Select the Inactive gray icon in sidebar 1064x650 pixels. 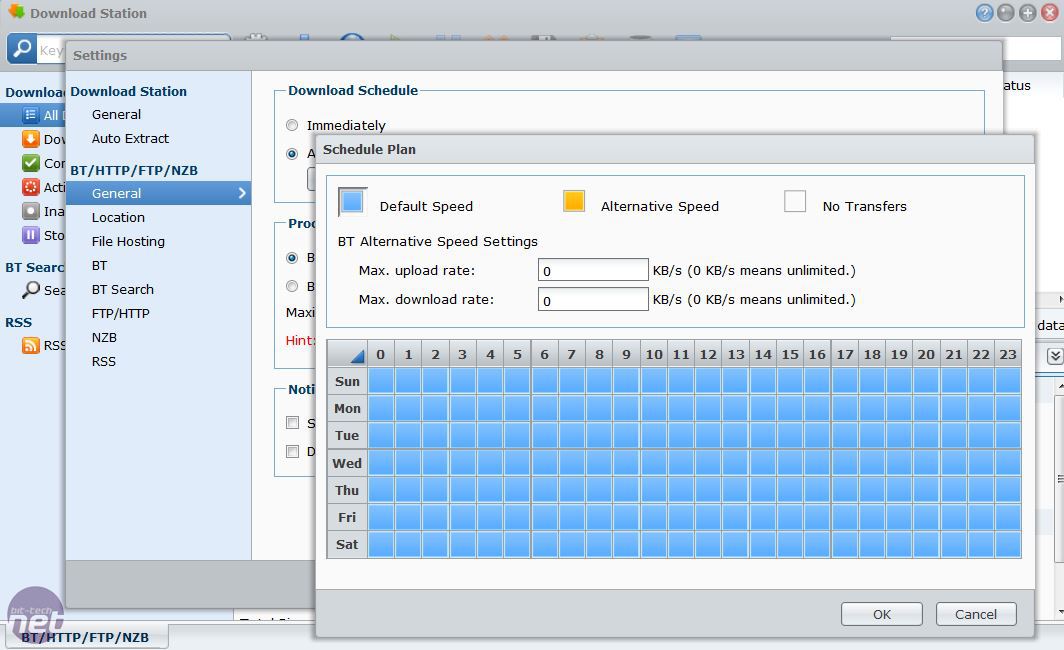point(31,211)
